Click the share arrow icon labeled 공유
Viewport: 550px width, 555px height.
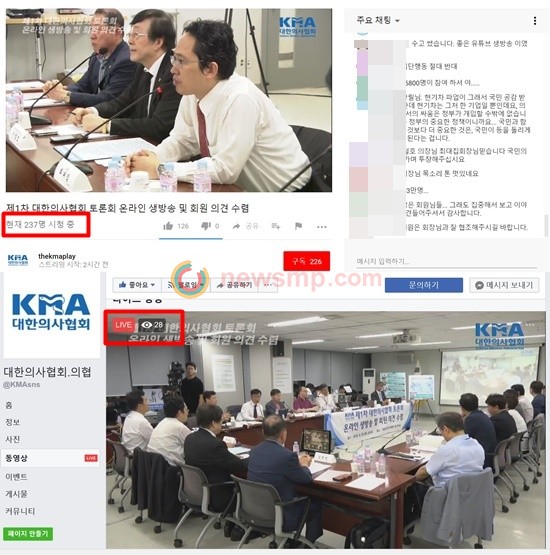236,226
